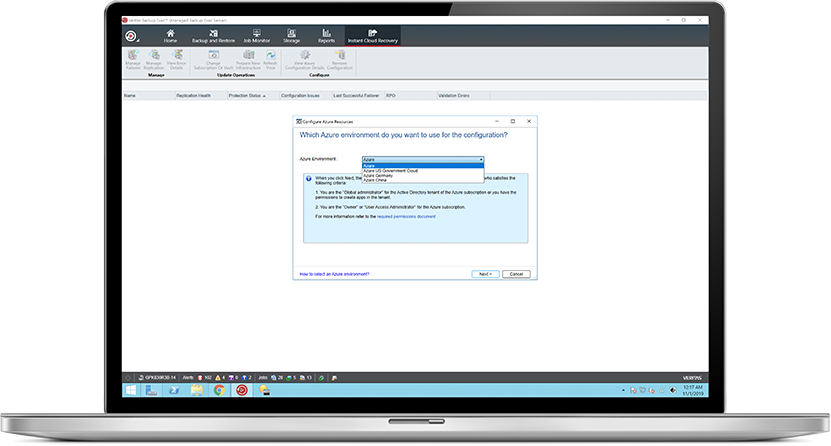
Task: Cancel the Configure Azure Resources dialog
Action: pyautogui.click(x=516, y=274)
